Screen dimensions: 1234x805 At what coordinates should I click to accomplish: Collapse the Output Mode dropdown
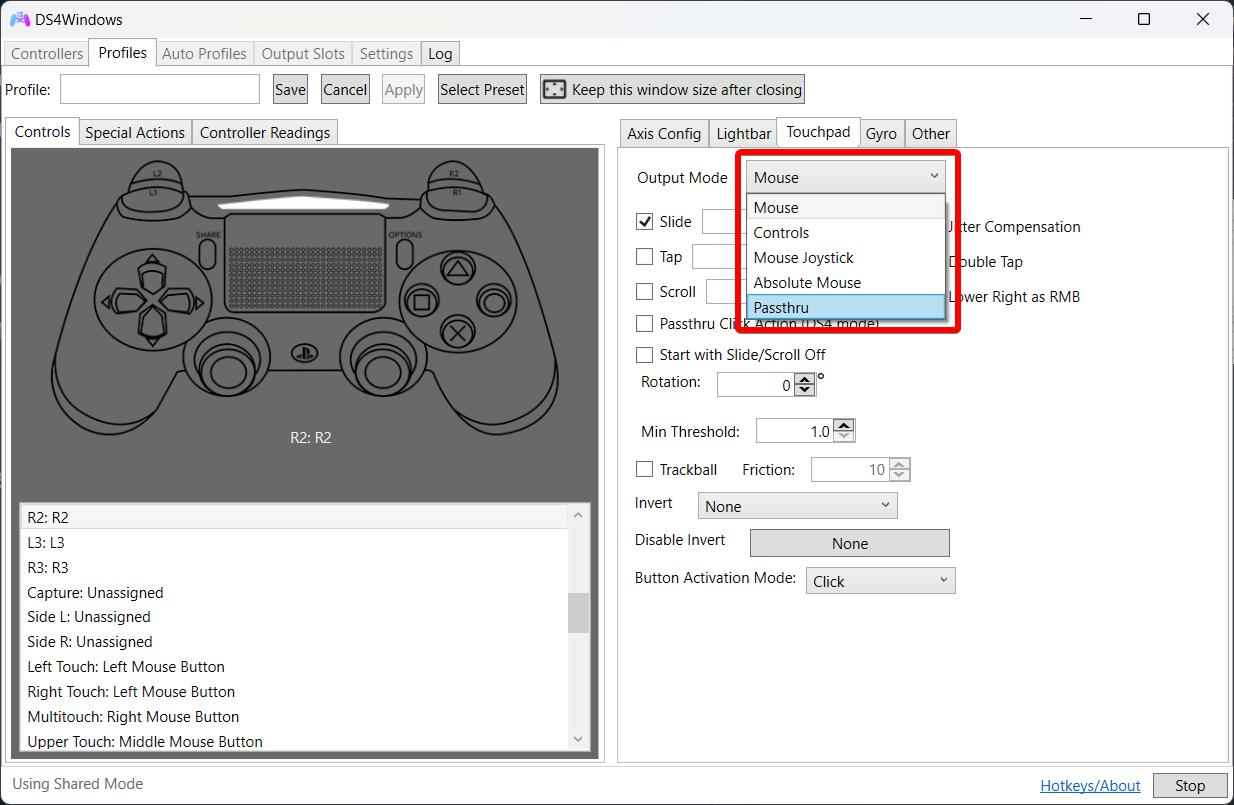tap(846, 177)
